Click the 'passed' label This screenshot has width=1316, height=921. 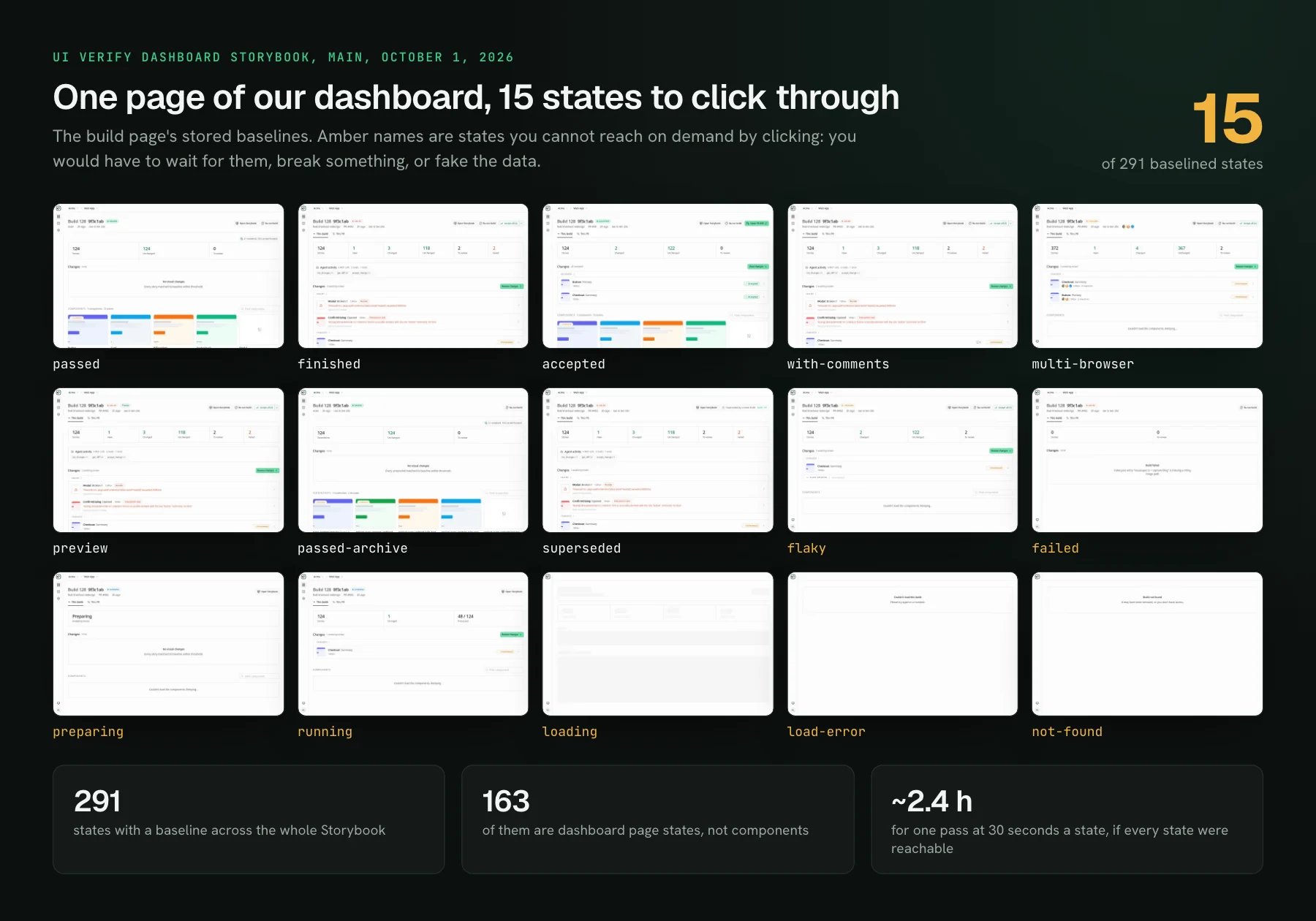click(76, 364)
